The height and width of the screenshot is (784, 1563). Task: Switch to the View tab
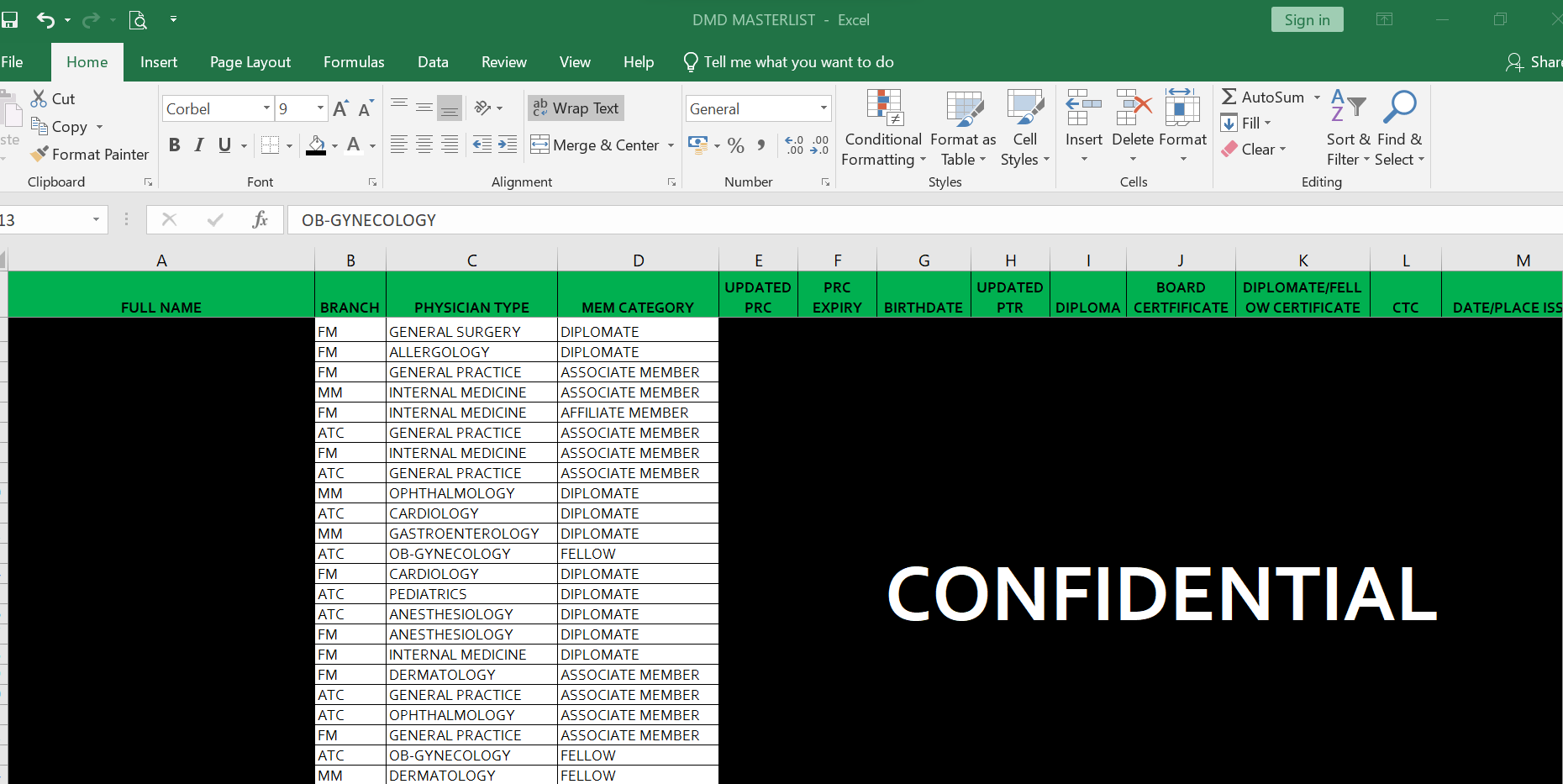click(575, 62)
